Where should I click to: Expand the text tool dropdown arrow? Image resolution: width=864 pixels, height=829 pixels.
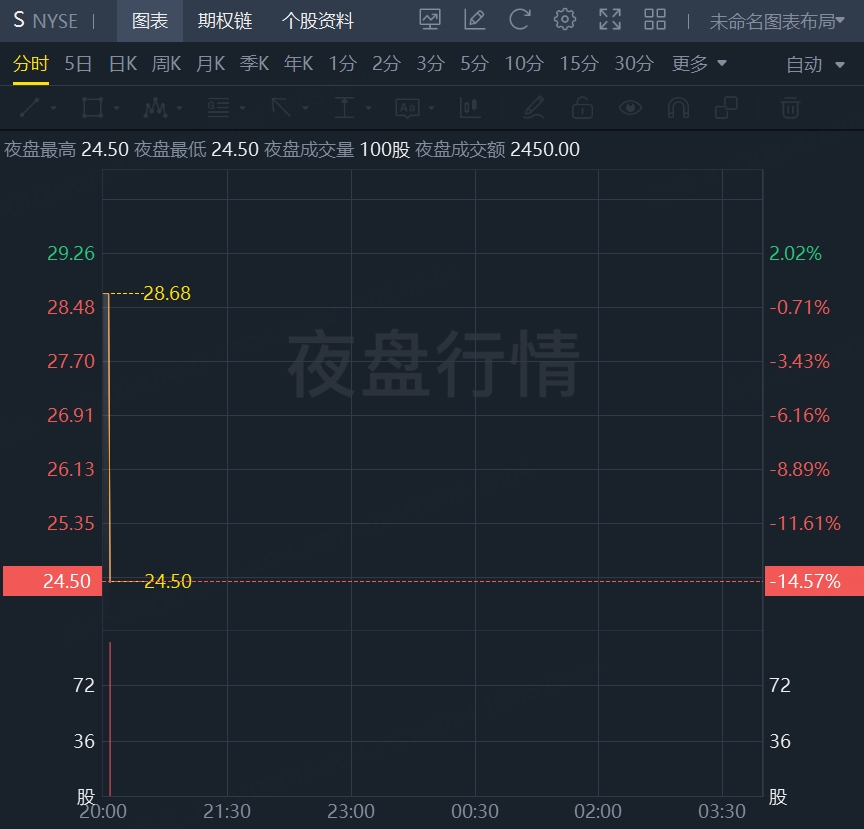tap(431, 108)
